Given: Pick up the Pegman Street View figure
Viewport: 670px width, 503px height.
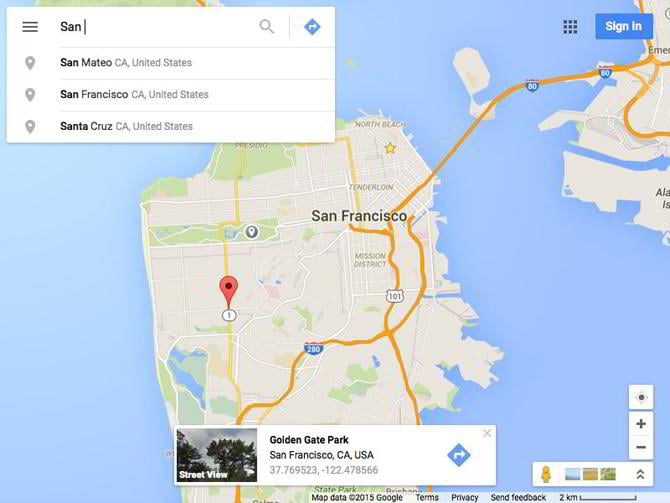Looking at the screenshot, I should tap(546, 474).
